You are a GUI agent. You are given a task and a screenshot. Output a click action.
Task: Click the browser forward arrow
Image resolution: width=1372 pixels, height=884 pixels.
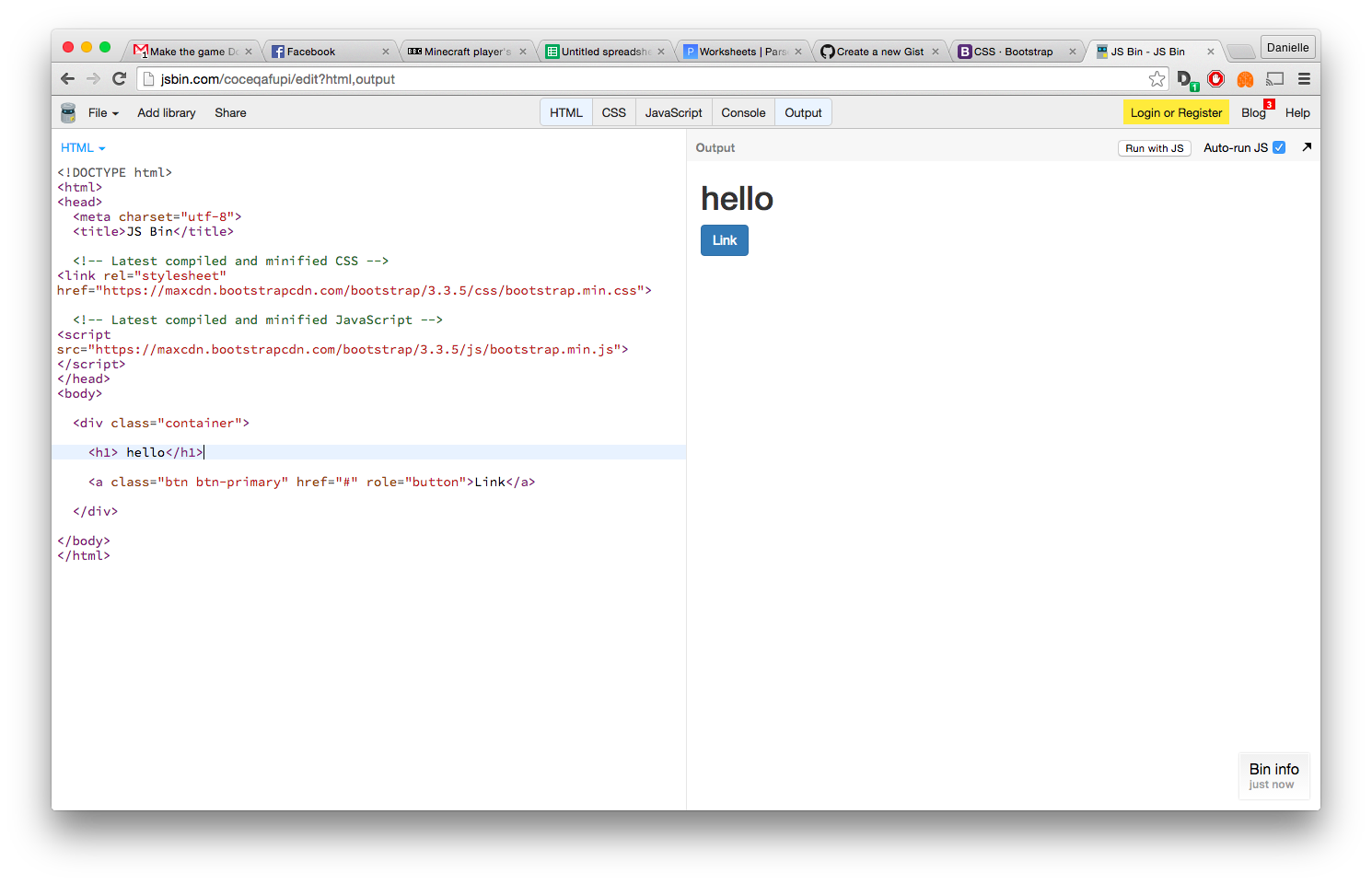pyautogui.click(x=93, y=79)
